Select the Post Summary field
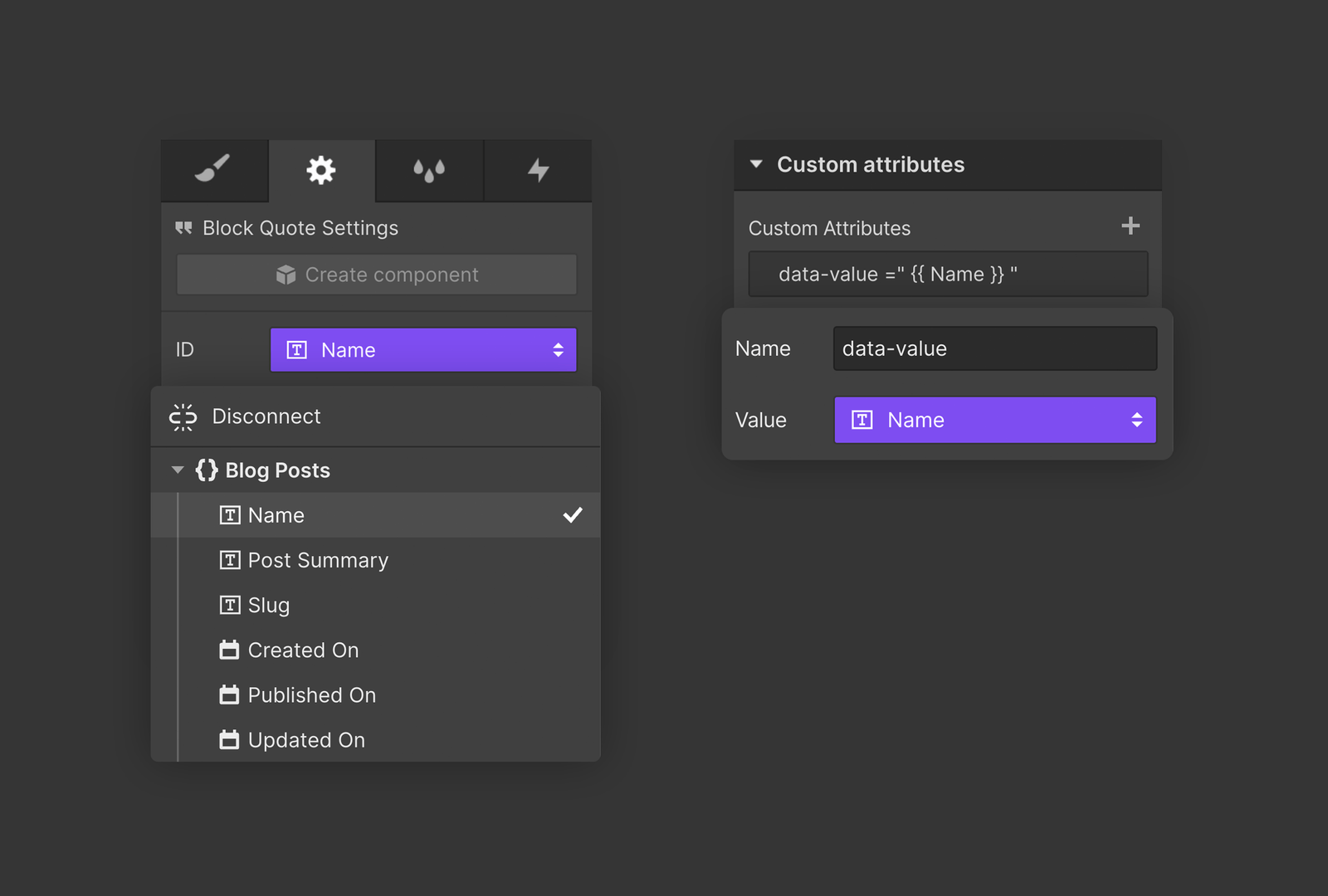This screenshot has width=1328, height=896. 318,560
